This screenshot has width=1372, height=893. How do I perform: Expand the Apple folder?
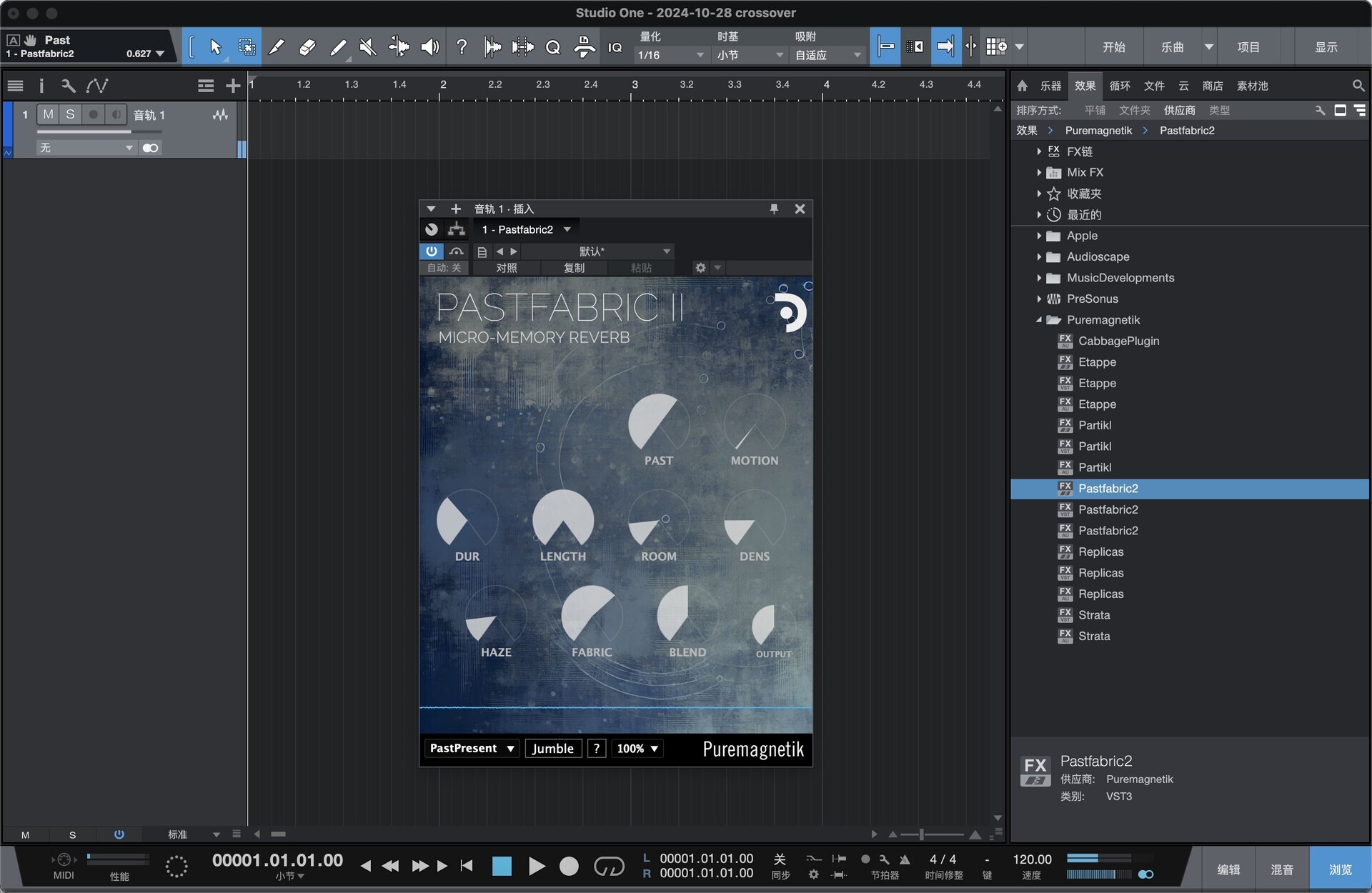[x=1039, y=236]
